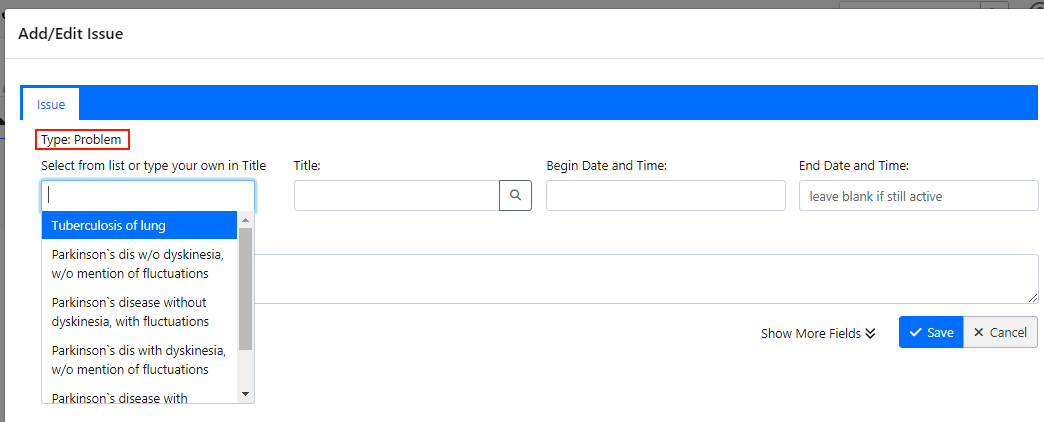
Task: Save the issue with the checkmark button
Action: pyautogui.click(x=930, y=332)
